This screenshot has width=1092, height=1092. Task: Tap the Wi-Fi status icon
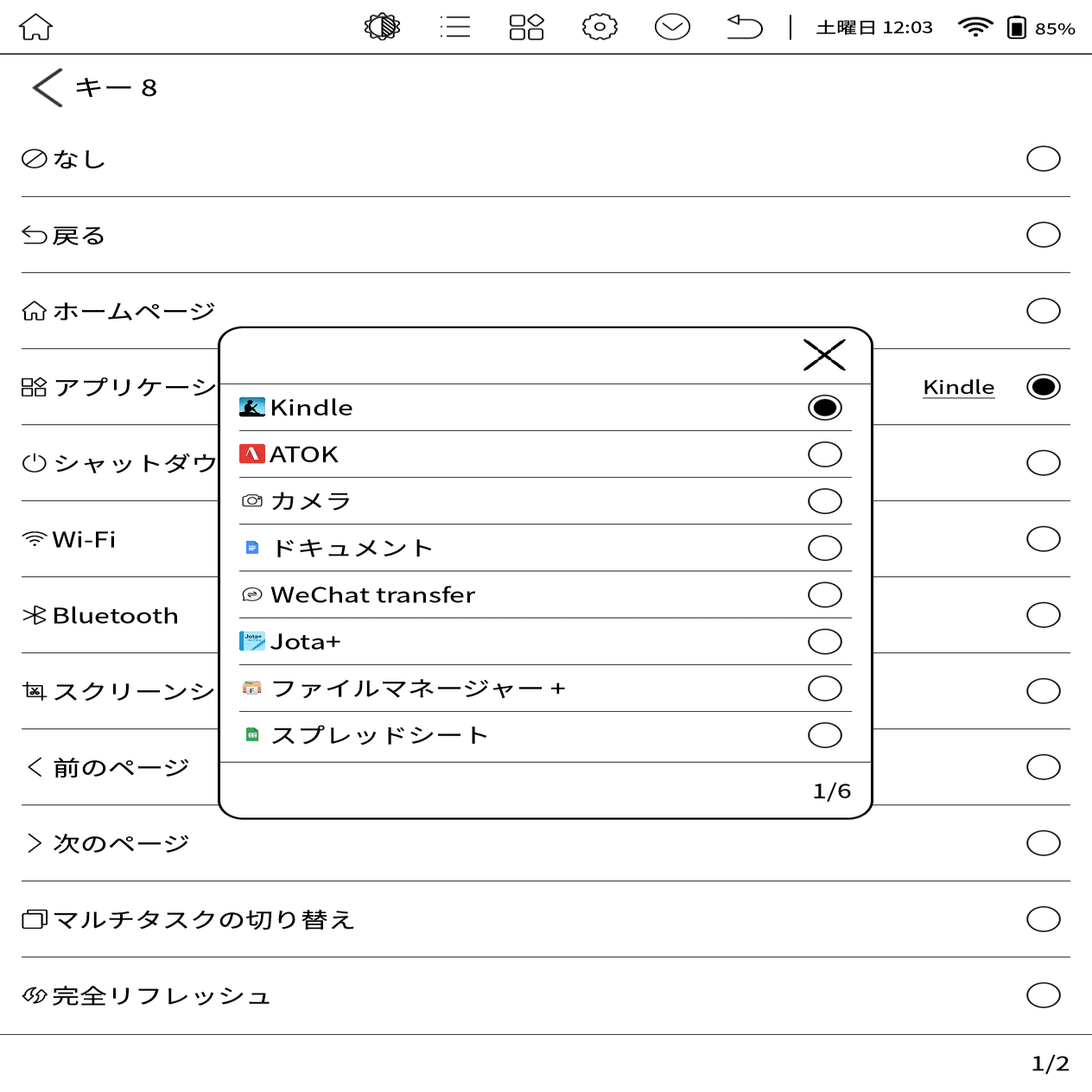975,27
